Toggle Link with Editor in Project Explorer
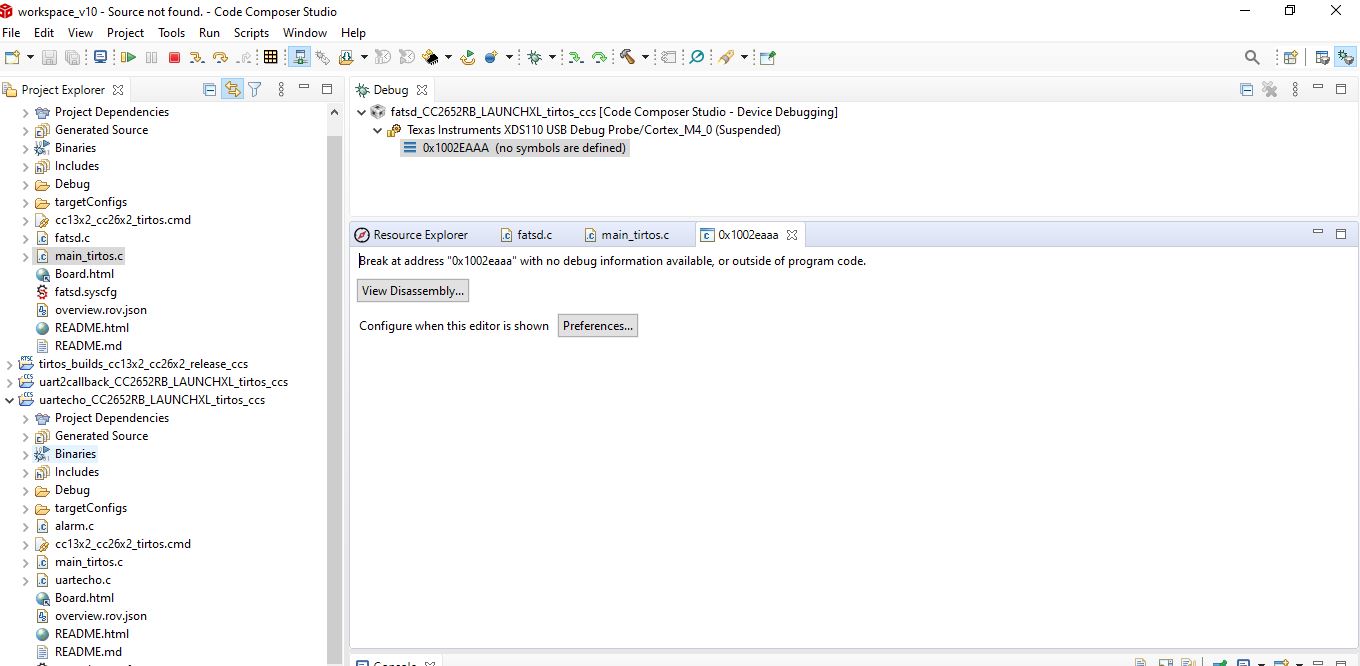This screenshot has width=1360, height=666. [232, 89]
